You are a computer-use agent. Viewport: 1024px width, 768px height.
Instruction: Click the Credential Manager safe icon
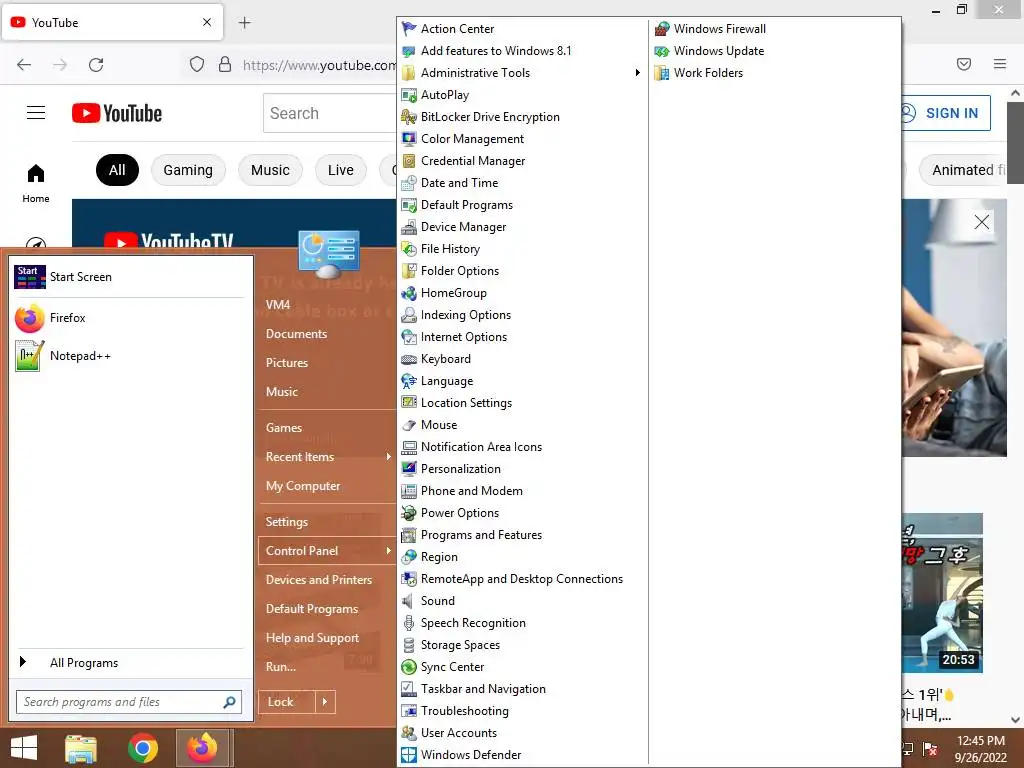409,161
